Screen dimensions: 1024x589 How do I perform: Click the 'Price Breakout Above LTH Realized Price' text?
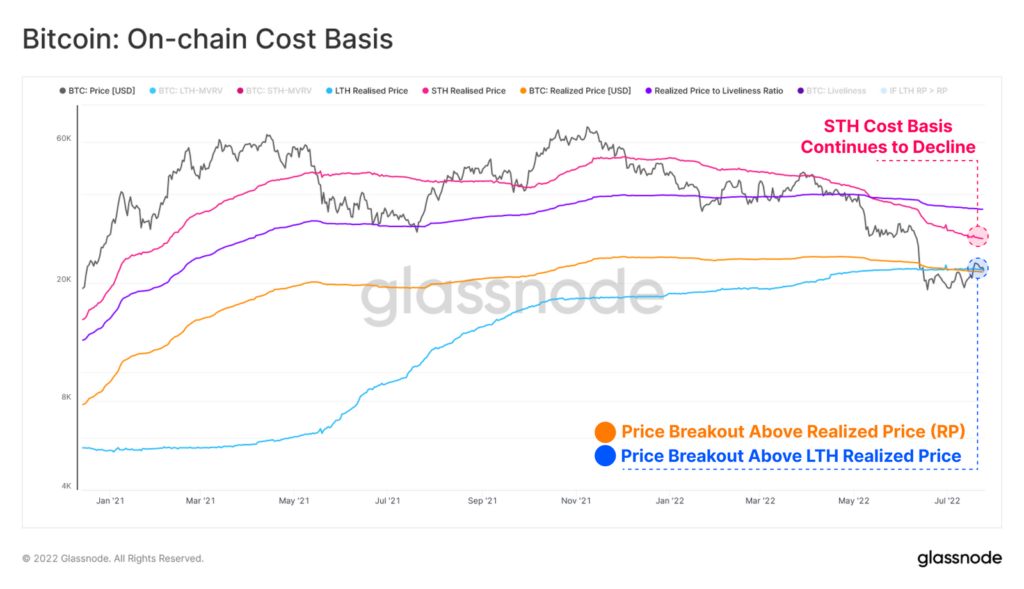point(791,456)
